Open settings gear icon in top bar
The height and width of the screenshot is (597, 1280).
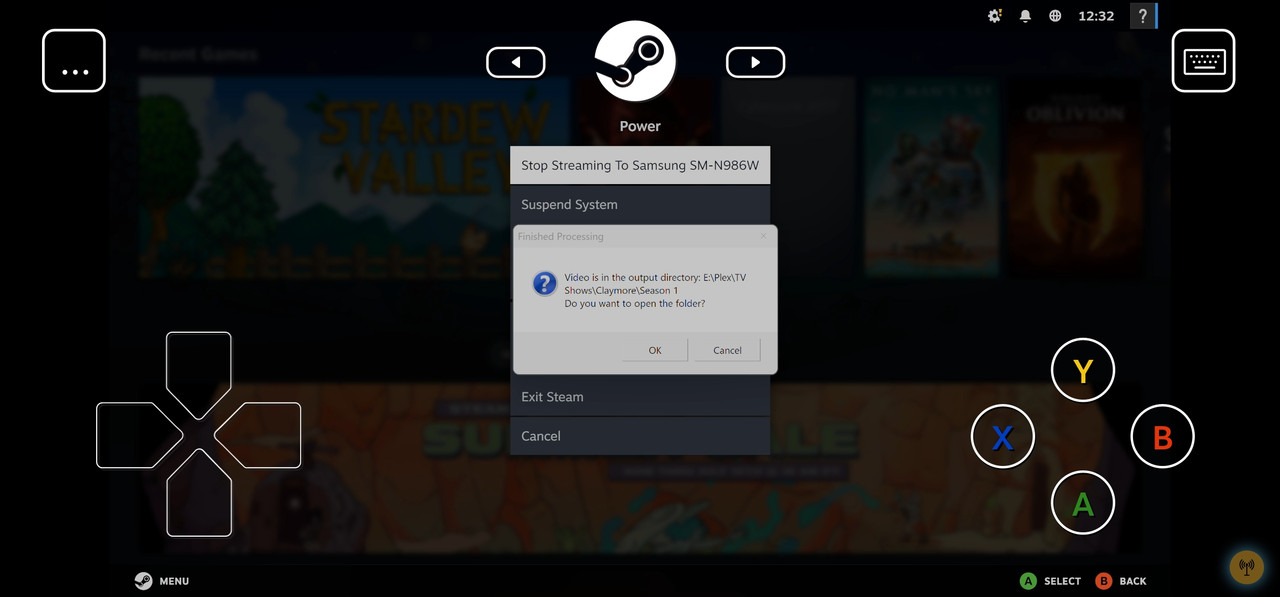(x=994, y=16)
